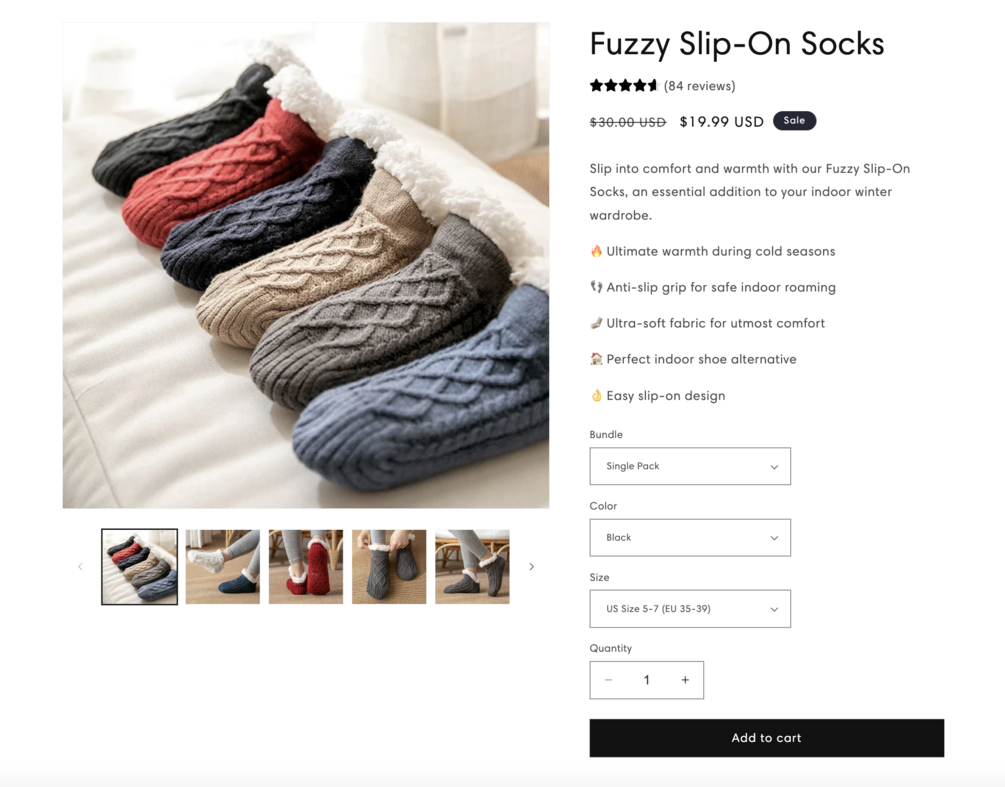
Task: Click the Fuzzy Slip-On Socks title
Action: coord(737,44)
